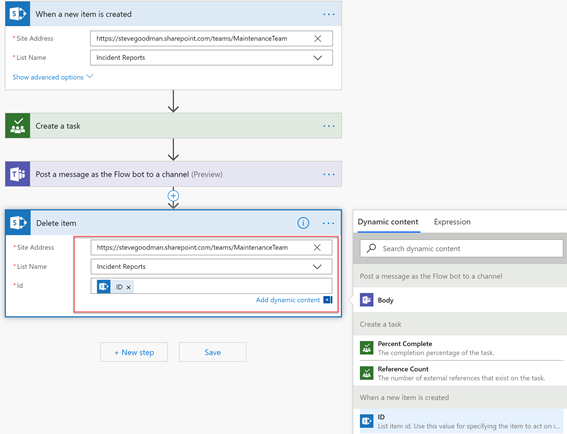Screen dimensions: 567x434
Task: Select ID from 'When a new item is created'
Action: pyautogui.click(x=461, y=421)
